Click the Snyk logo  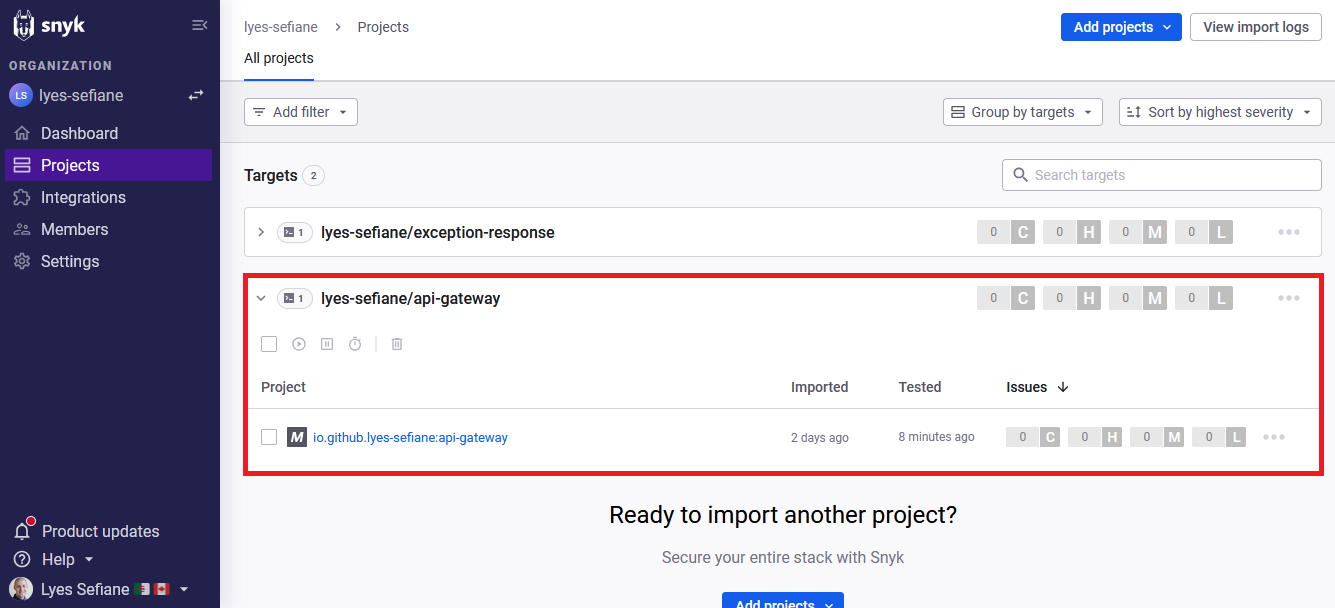tap(49, 25)
